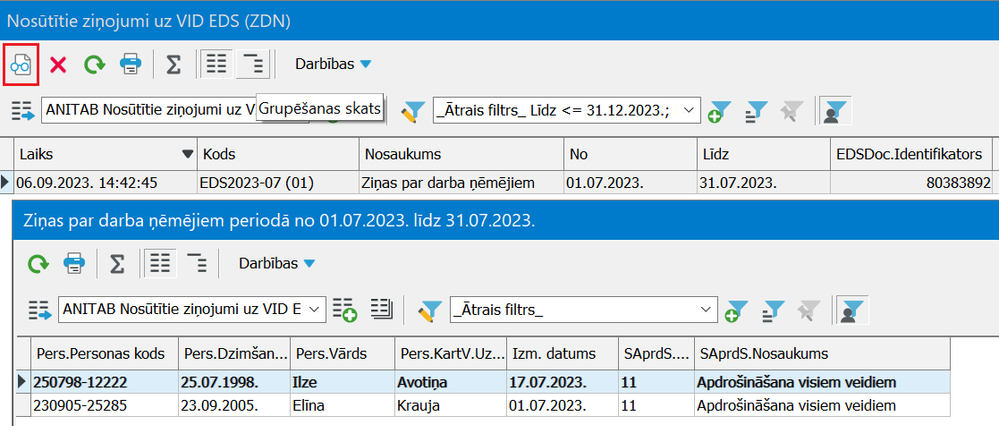Expand the lower _Ātrais filtrs_ dropdown
The image size is (999, 426).
(705, 309)
